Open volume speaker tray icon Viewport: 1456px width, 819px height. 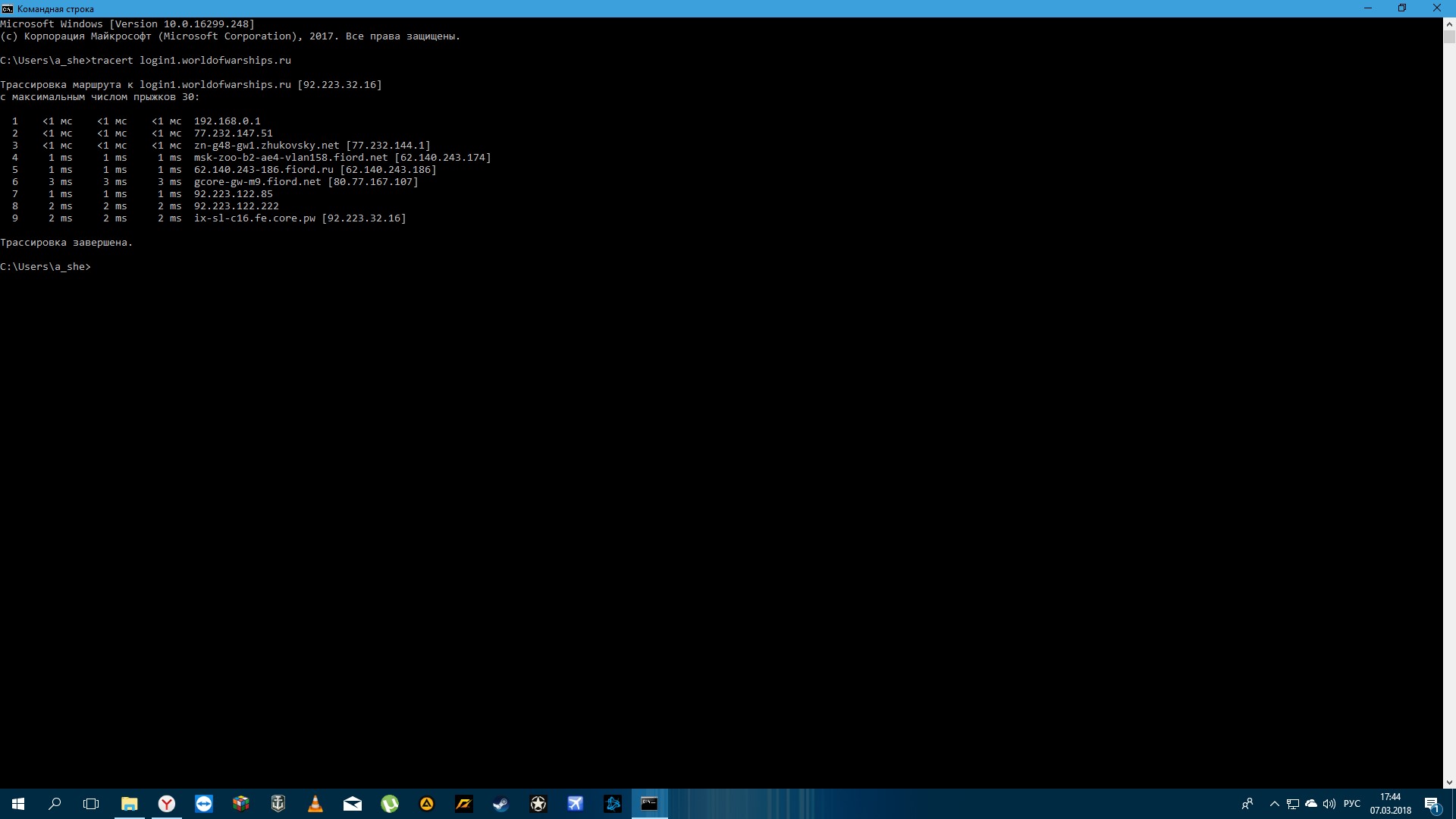[x=1329, y=804]
